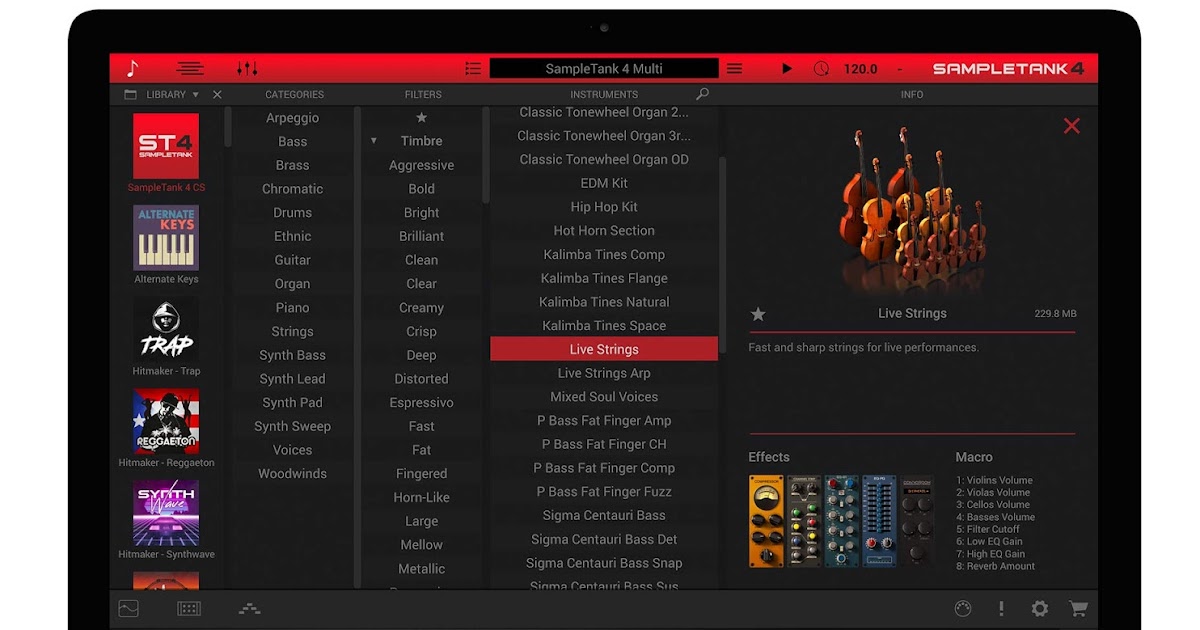Select the Synth Pad category
Image resolution: width=1200 pixels, height=630 pixels.
[292, 403]
